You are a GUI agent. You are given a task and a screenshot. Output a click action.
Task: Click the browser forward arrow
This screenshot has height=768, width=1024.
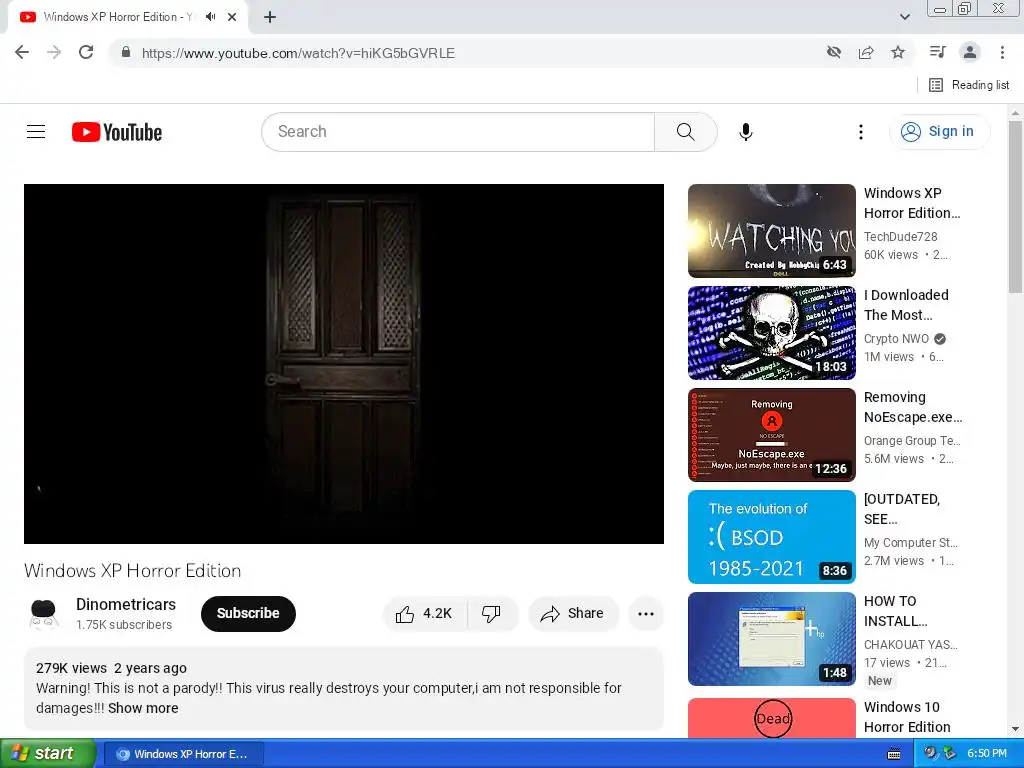point(54,52)
